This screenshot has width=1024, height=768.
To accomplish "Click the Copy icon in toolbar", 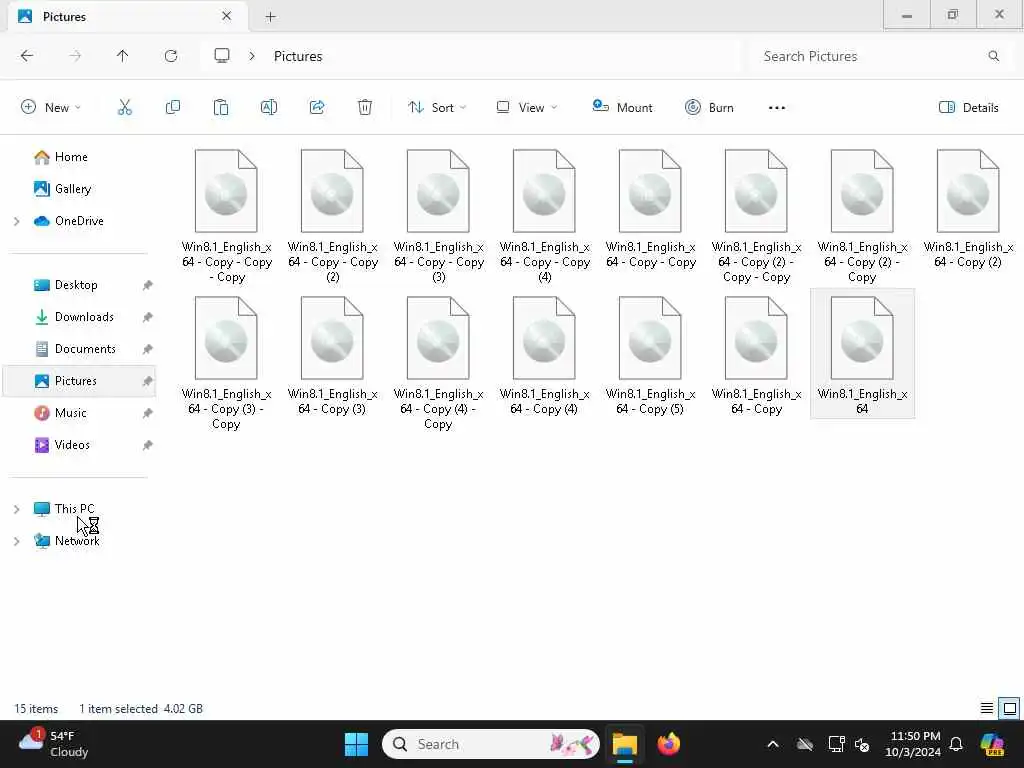I will 173,108.
